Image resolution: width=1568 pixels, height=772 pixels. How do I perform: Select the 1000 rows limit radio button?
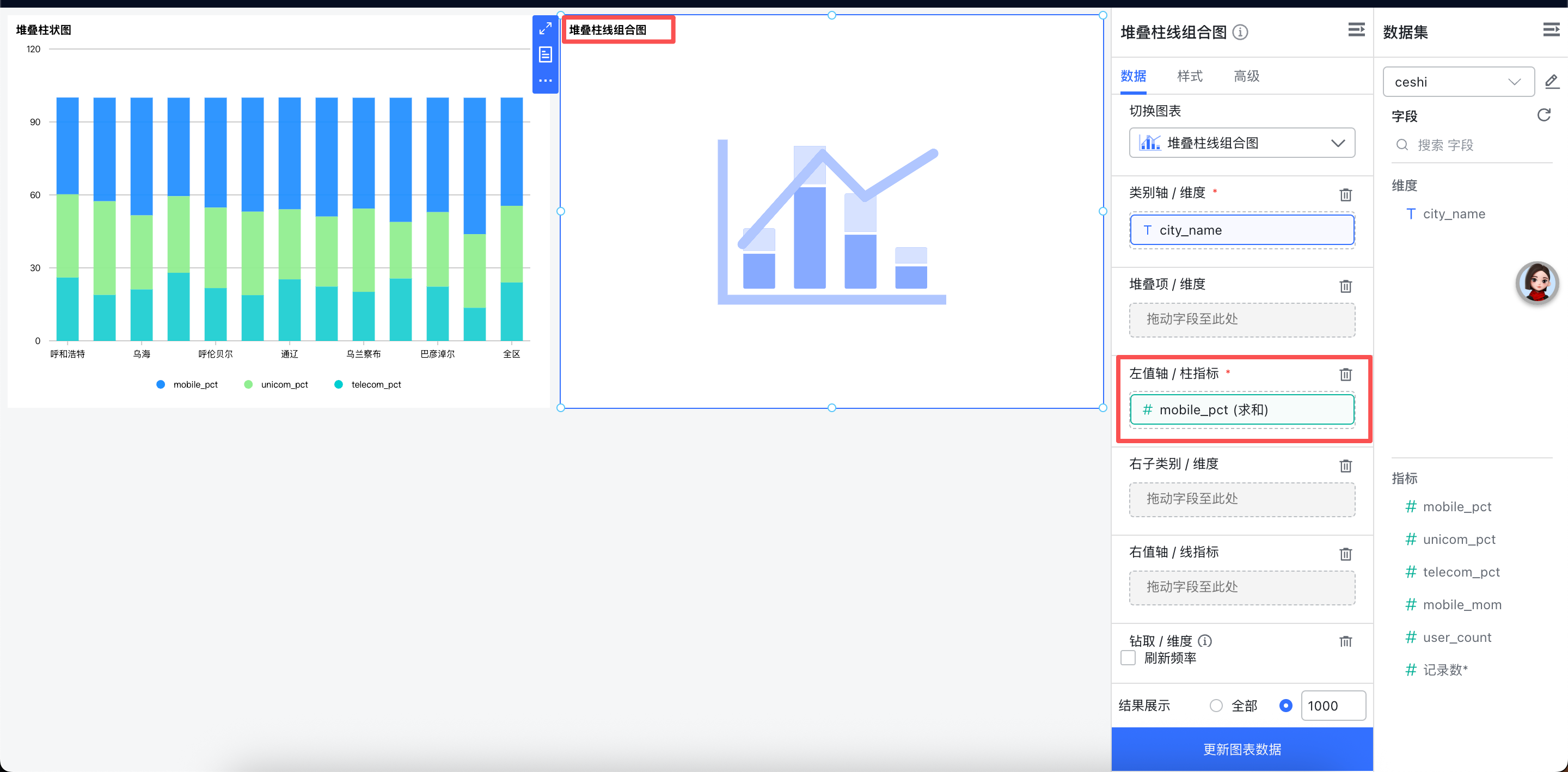[x=1285, y=706]
